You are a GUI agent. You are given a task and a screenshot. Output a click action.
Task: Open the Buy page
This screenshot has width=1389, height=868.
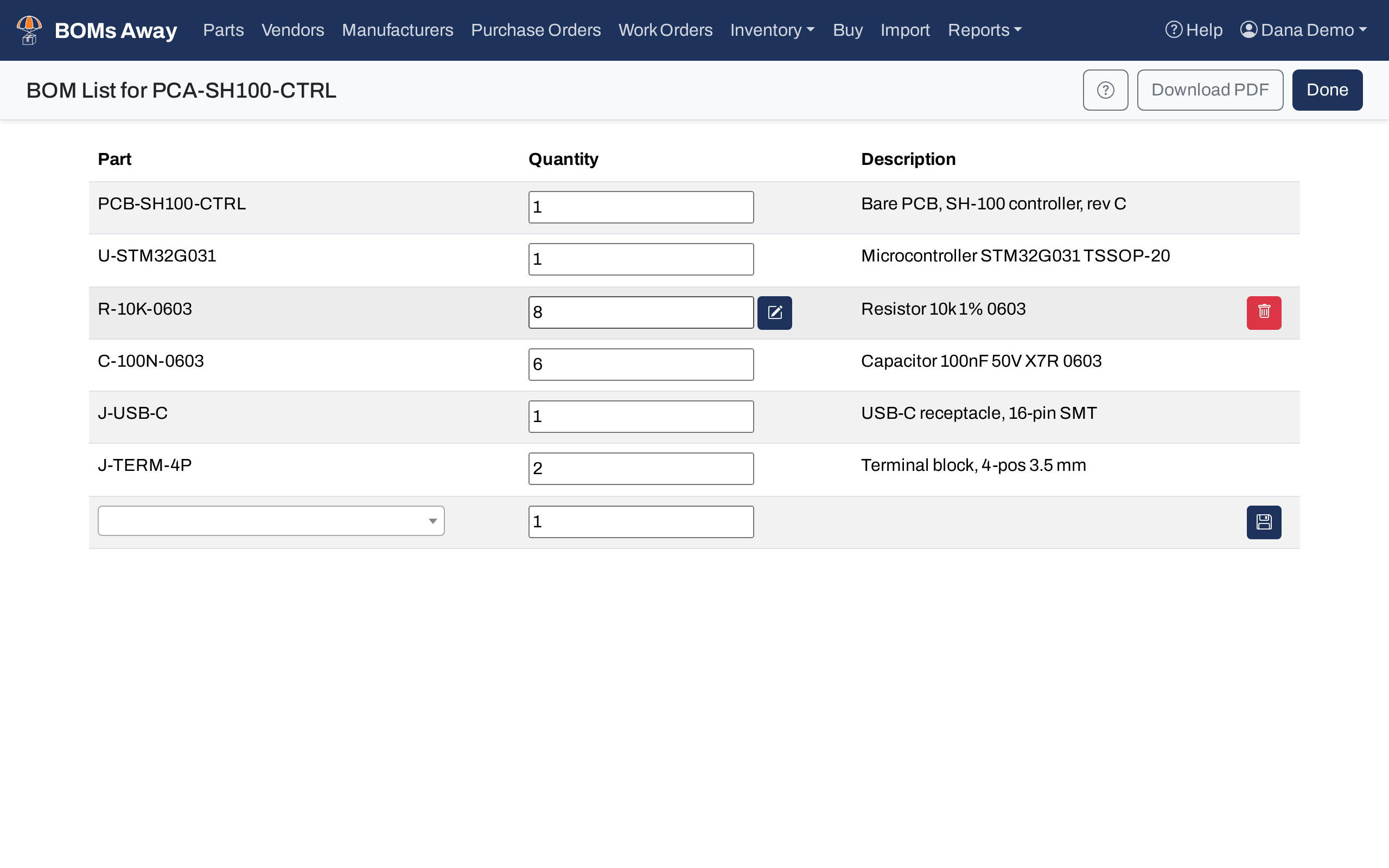pos(848,30)
